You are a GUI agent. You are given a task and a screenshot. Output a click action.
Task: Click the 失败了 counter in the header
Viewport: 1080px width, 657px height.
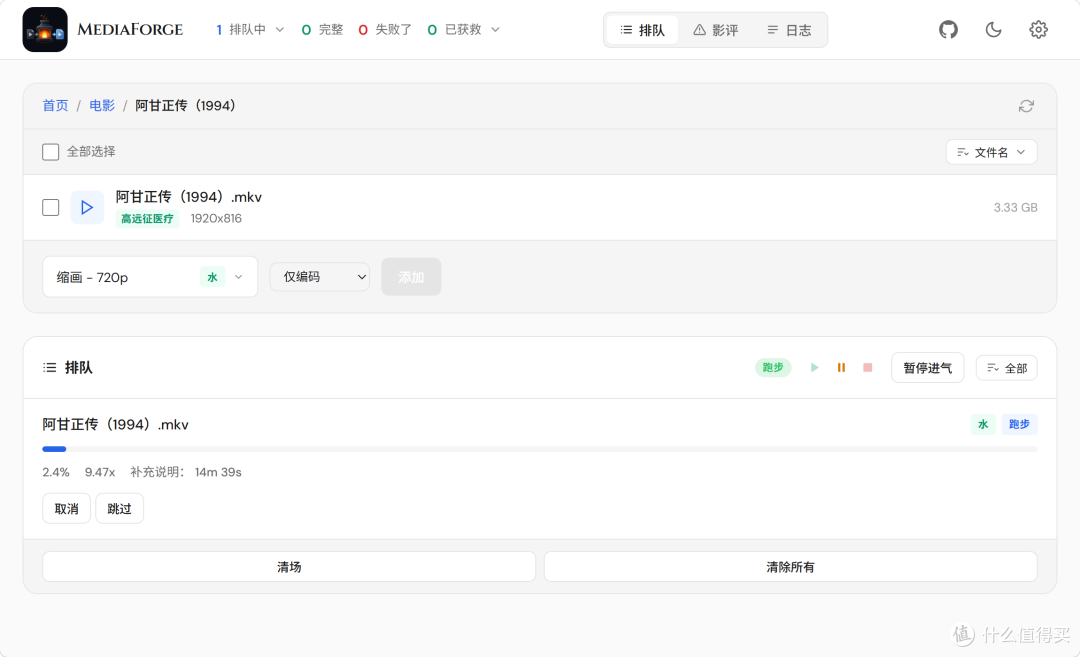click(385, 30)
